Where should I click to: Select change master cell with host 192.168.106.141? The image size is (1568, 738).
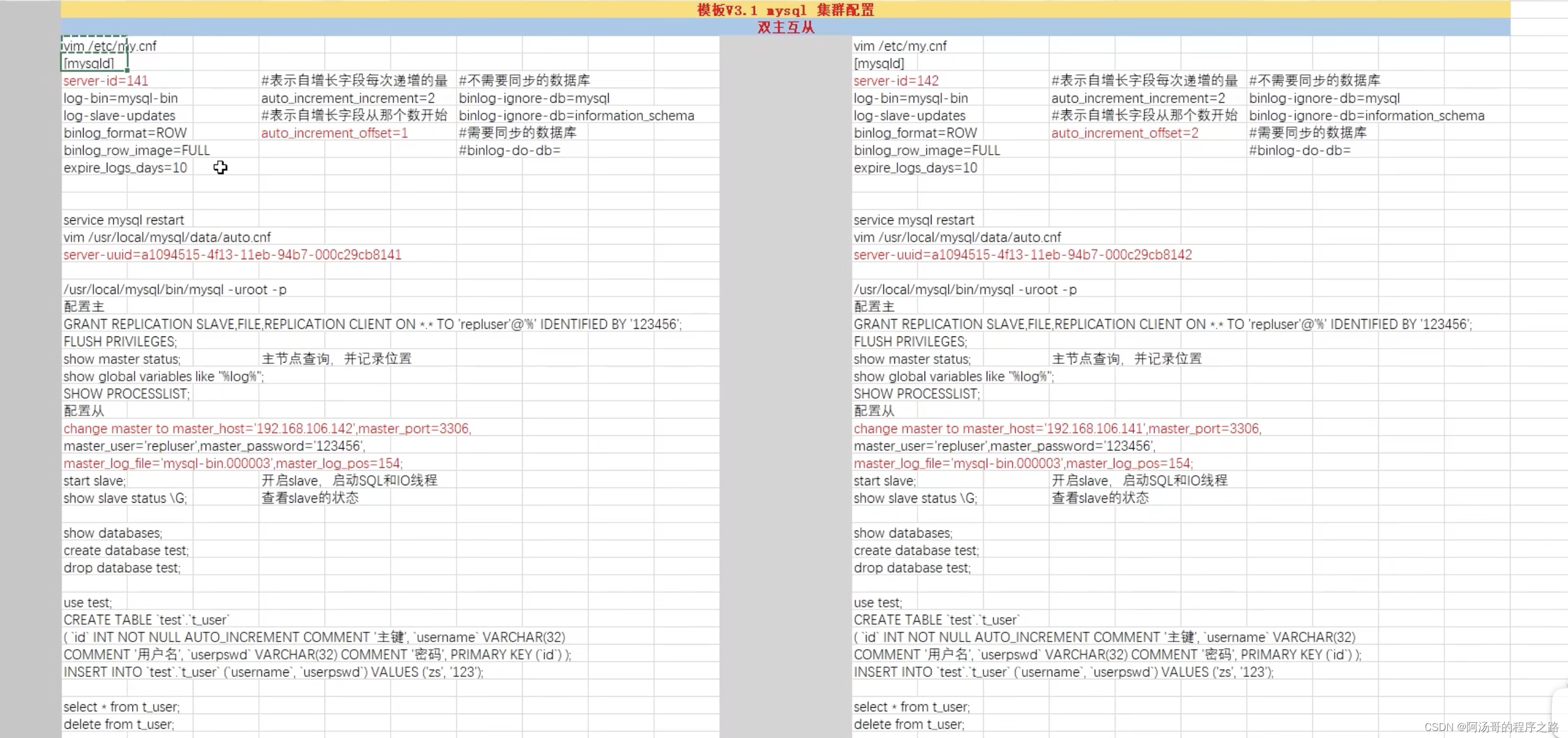[x=1058, y=429]
